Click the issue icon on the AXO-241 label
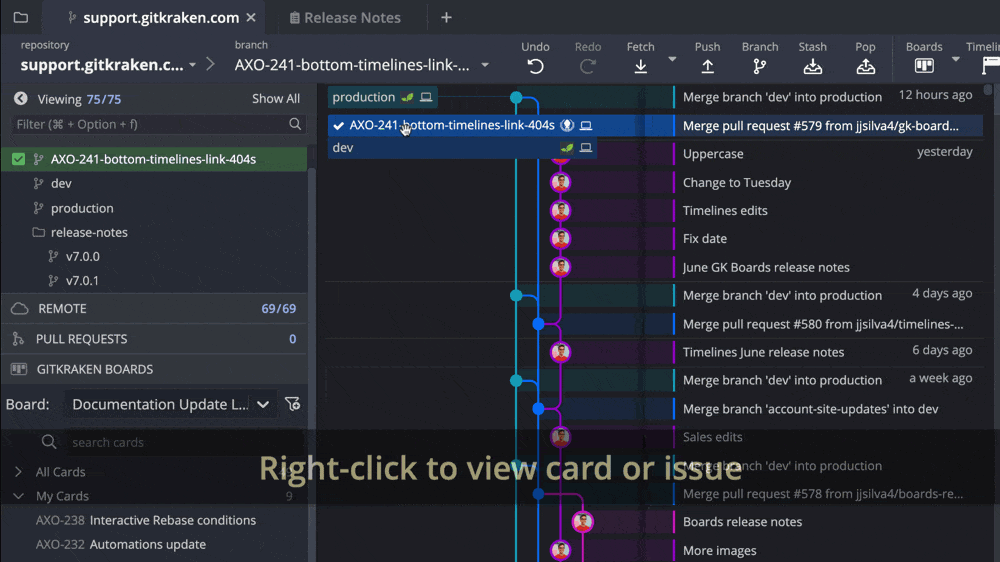 [x=566, y=126]
